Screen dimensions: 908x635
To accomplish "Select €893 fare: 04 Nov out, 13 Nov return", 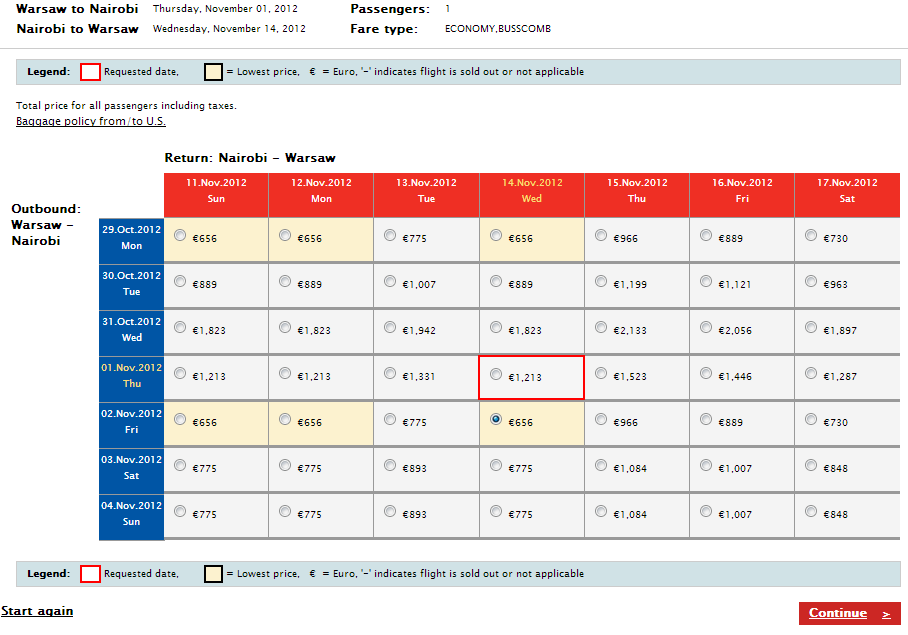I will pos(390,511).
